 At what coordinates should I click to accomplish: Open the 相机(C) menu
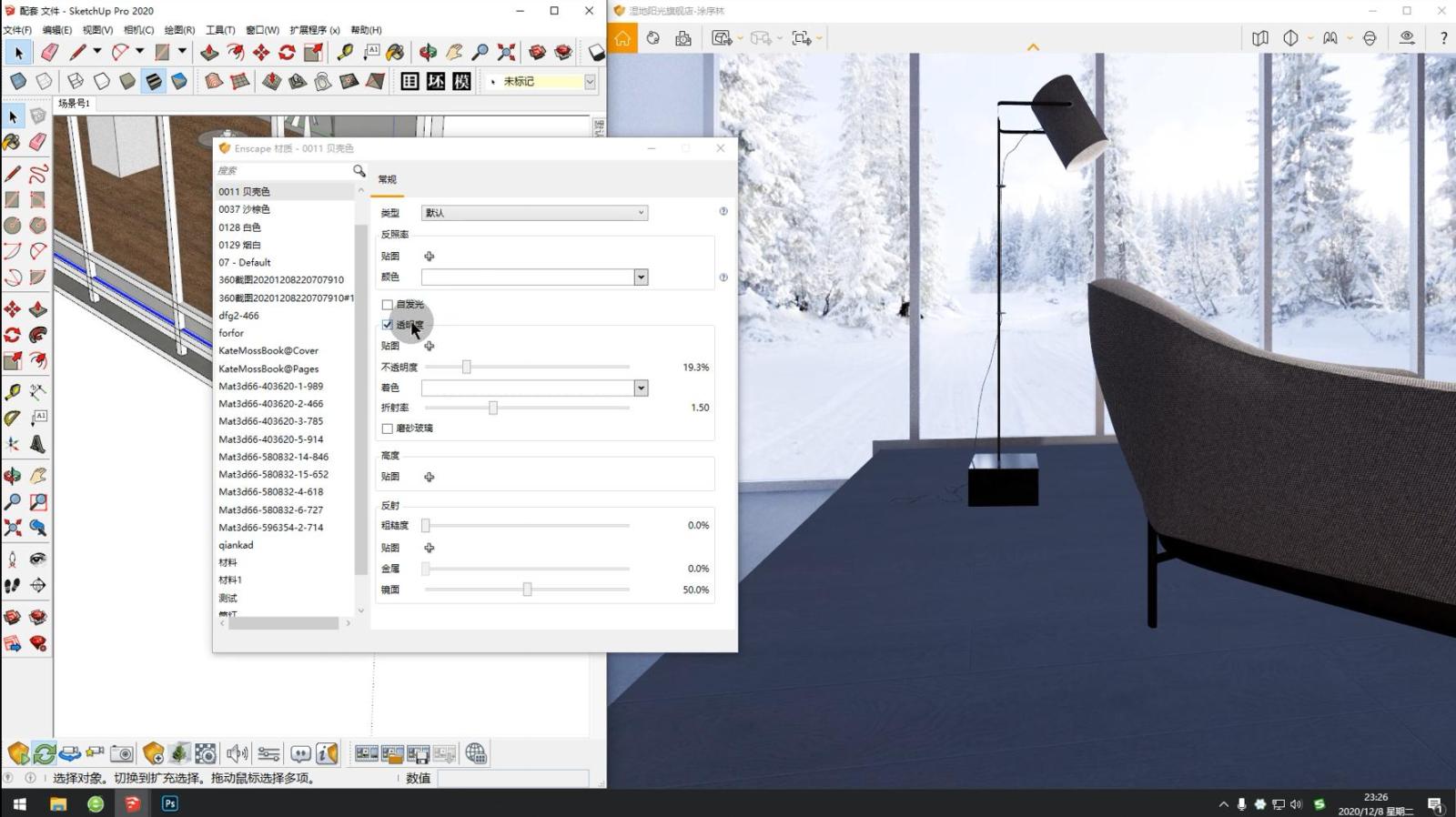[138, 30]
